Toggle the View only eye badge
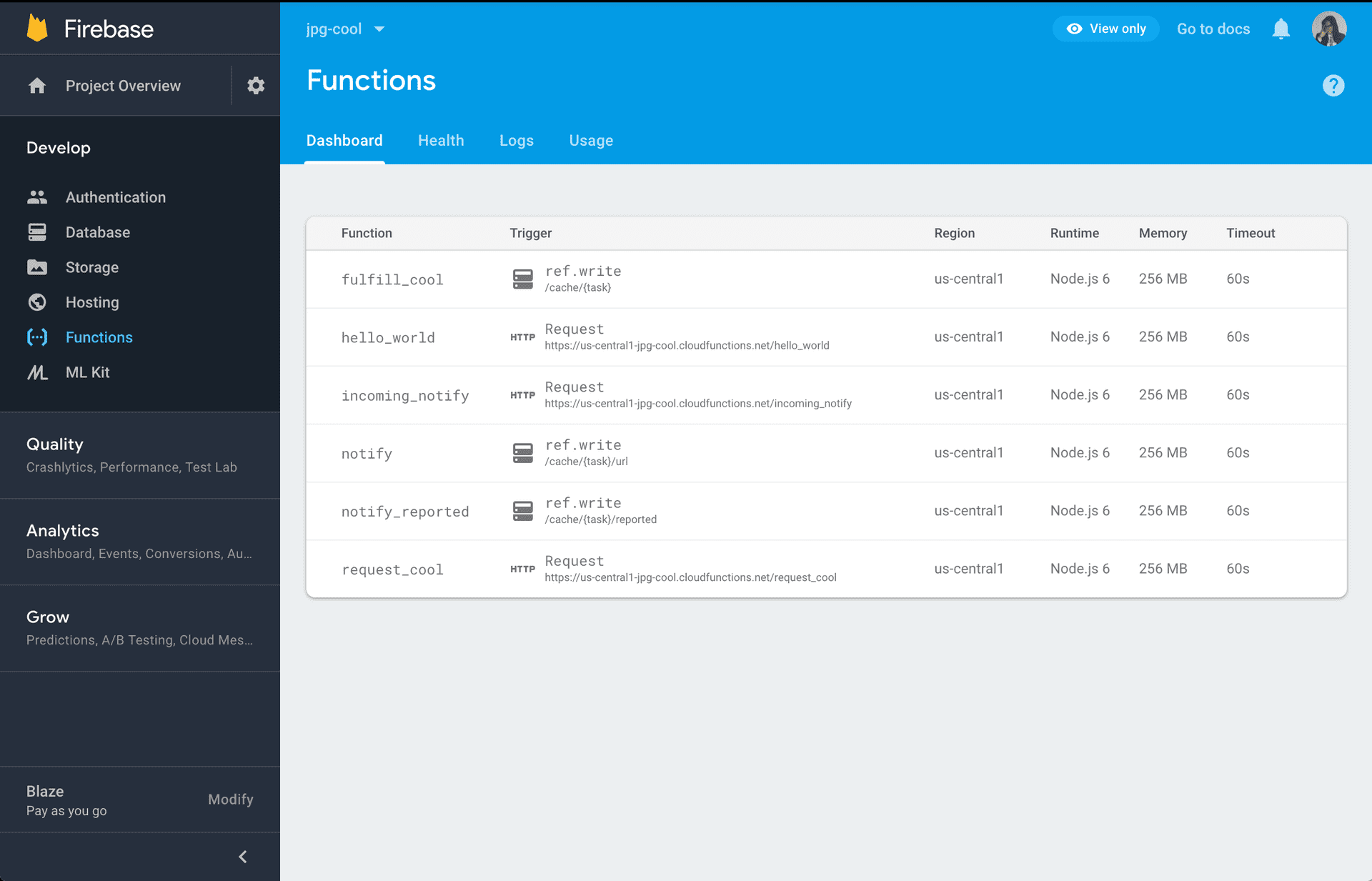Viewport: 1372px width, 881px height. pyautogui.click(x=1105, y=29)
